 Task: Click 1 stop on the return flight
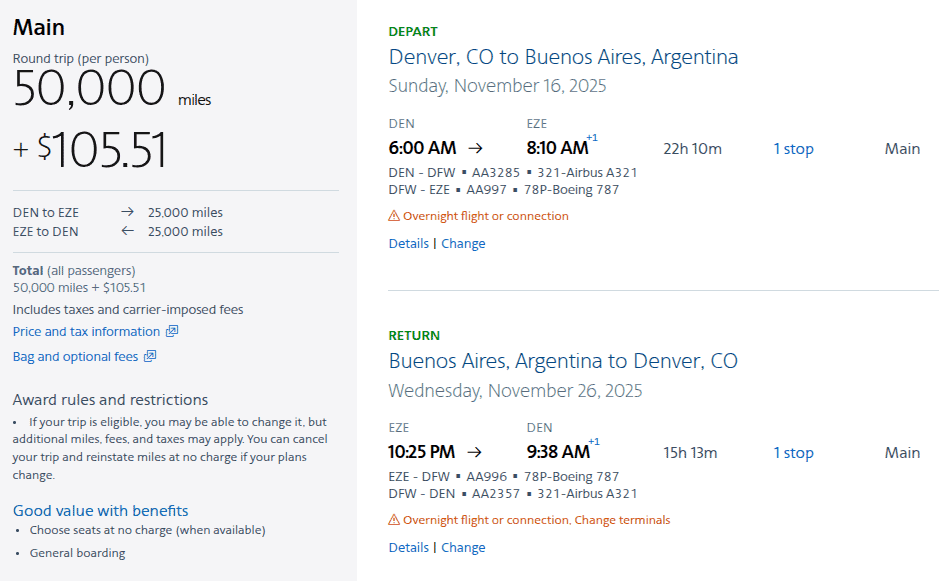click(x=793, y=452)
